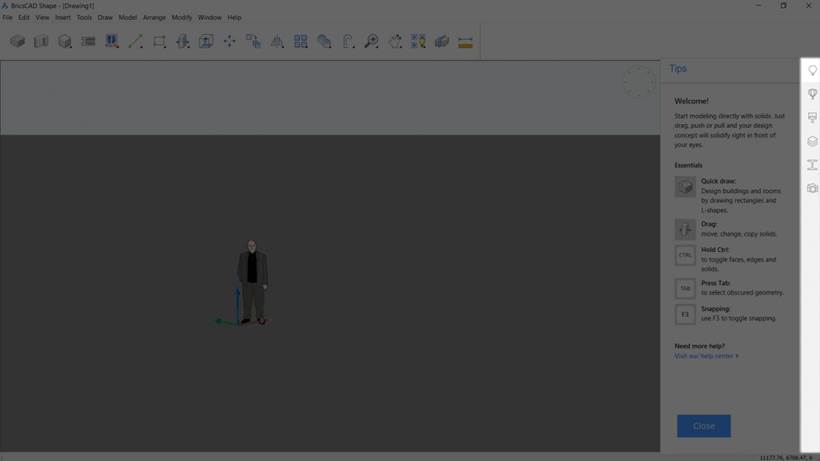Viewport: 820px width, 461px height.
Task: Click the Quick draw tip thumbnail
Action: coord(685,187)
